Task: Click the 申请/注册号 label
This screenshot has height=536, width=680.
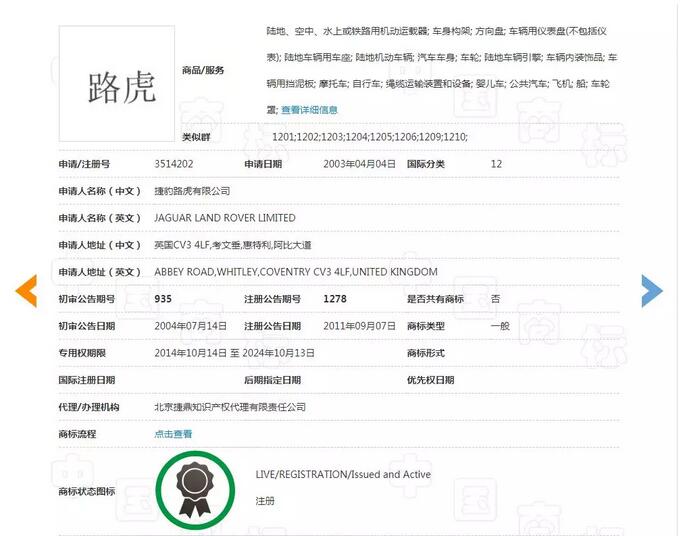Action: click(x=84, y=164)
